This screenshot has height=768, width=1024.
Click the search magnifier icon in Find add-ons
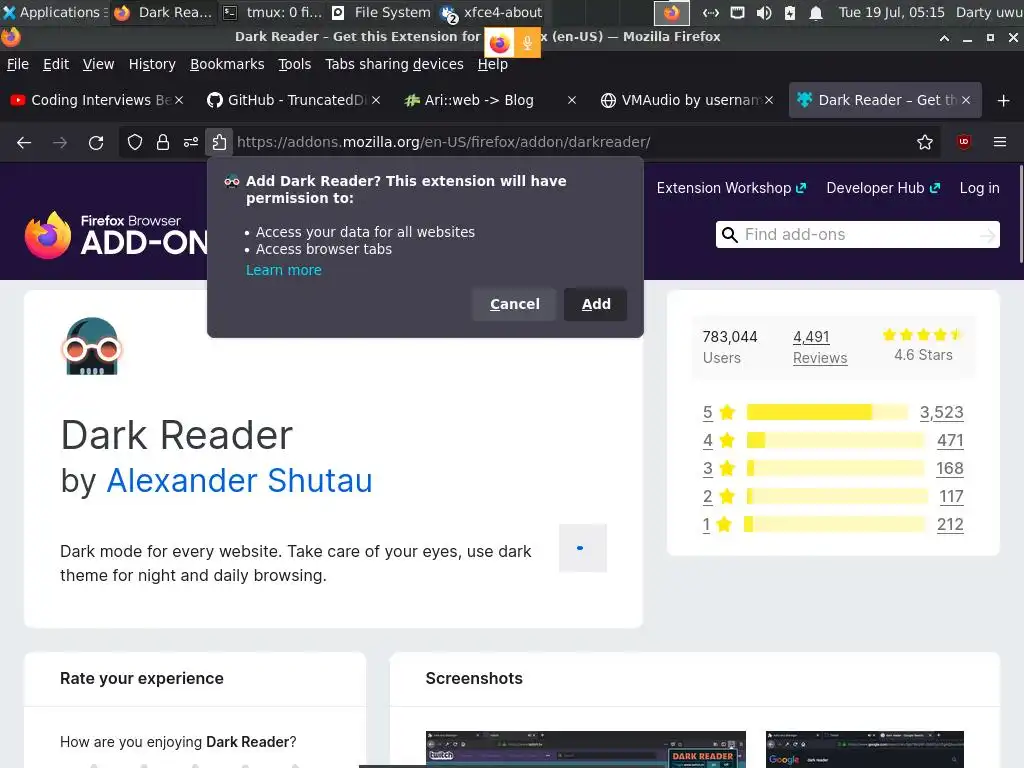coord(729,234)
